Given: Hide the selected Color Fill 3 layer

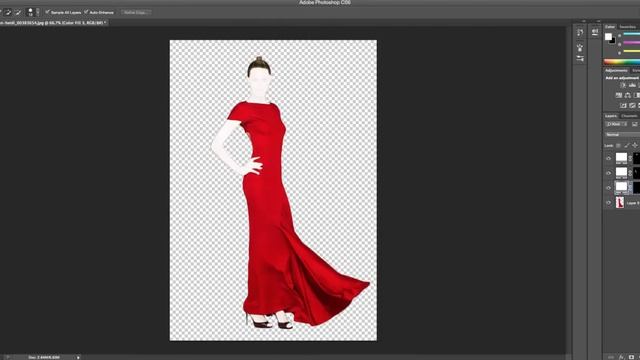Looking at the screenshot, I should pos(609,188).
